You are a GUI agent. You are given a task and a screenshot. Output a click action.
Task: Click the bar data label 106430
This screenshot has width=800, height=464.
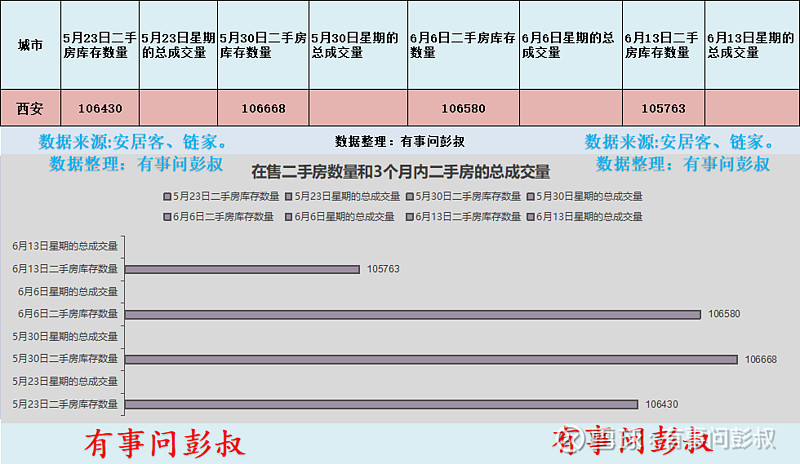(662, 404)
